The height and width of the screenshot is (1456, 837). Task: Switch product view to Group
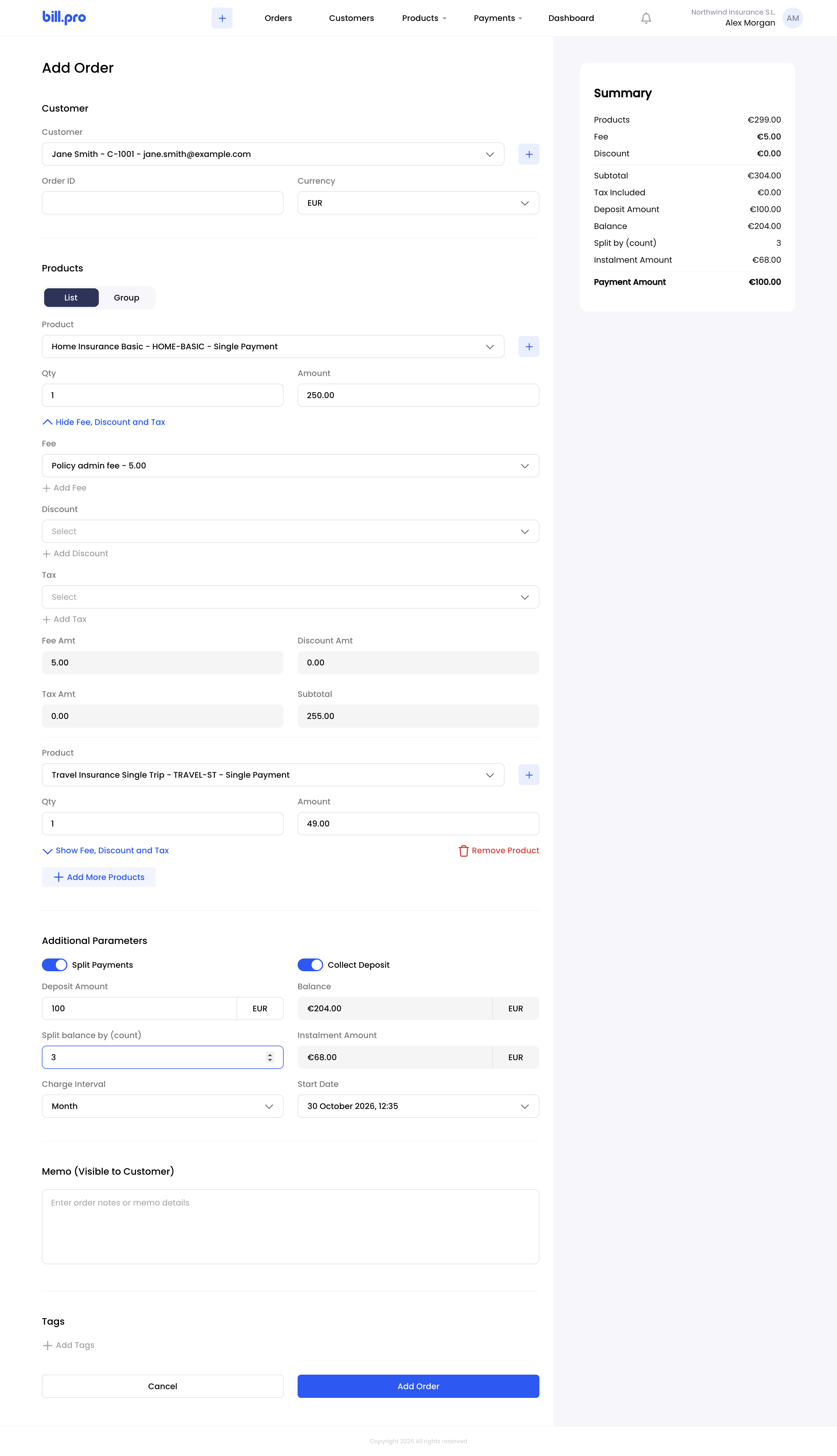point(126,298)
